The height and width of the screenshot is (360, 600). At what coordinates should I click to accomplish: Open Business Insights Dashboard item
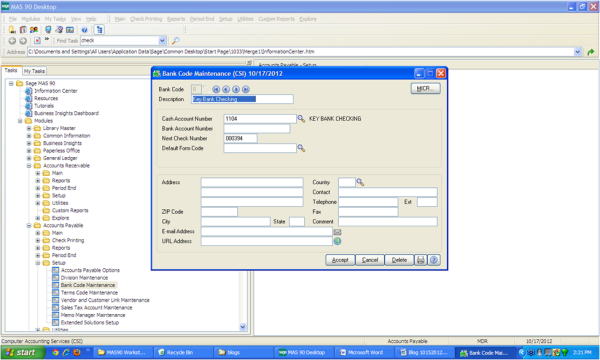coord(66,113)
